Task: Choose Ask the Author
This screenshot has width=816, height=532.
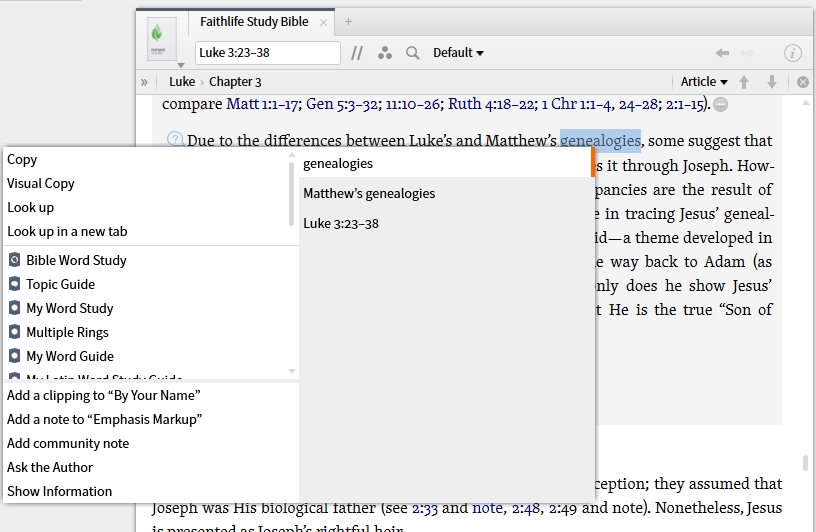Action: pos(49,467)
